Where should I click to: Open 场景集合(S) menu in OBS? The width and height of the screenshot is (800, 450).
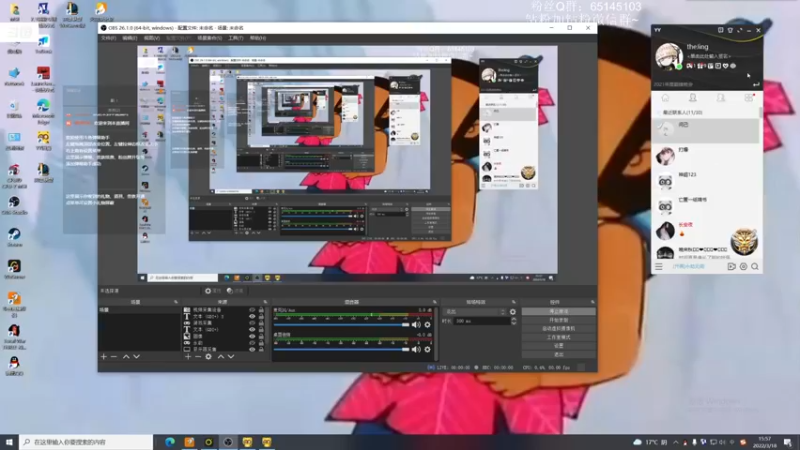[x=210, y=38]
